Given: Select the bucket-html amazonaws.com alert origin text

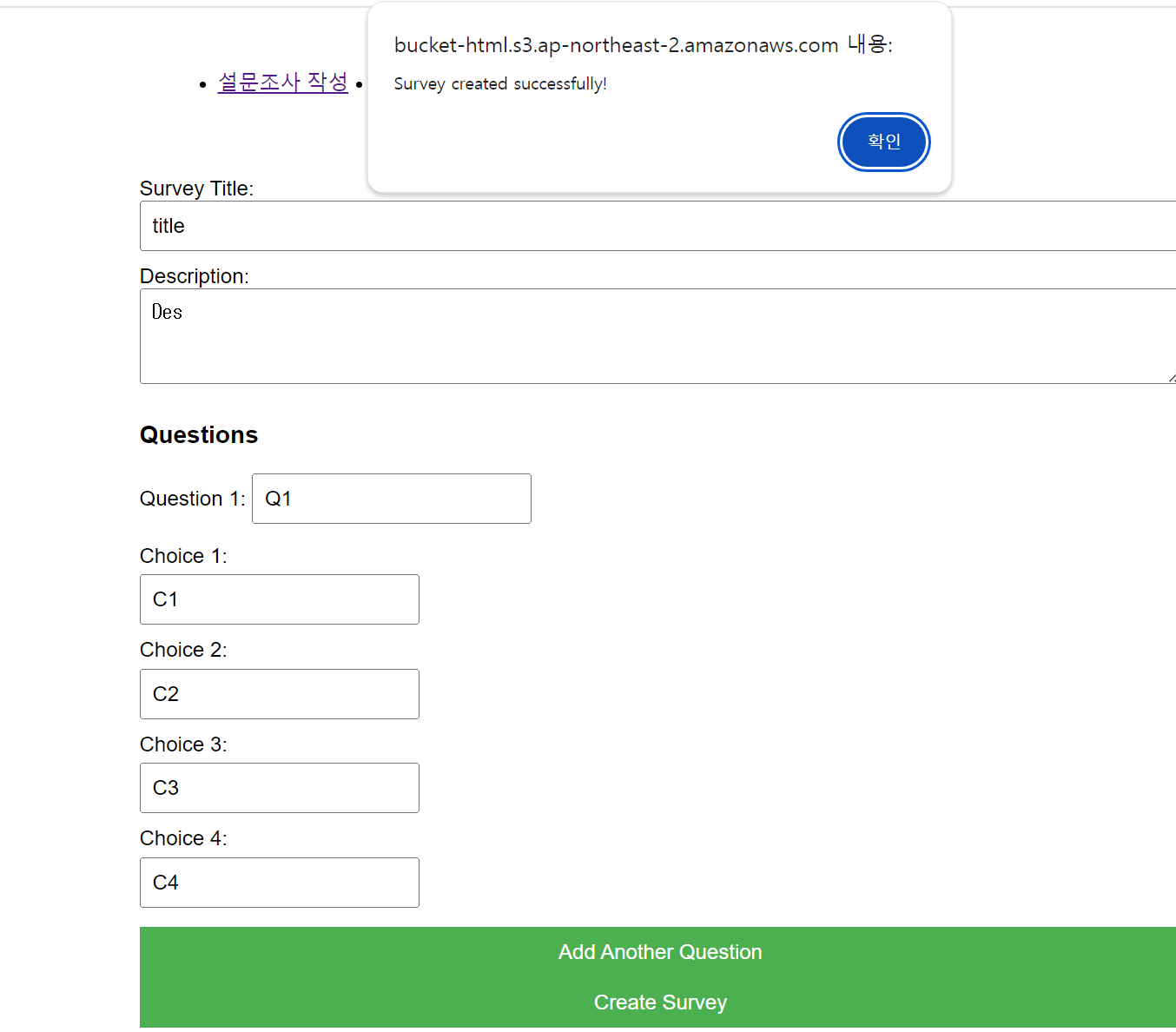Looking at the screenshot, I should [644, 45].
